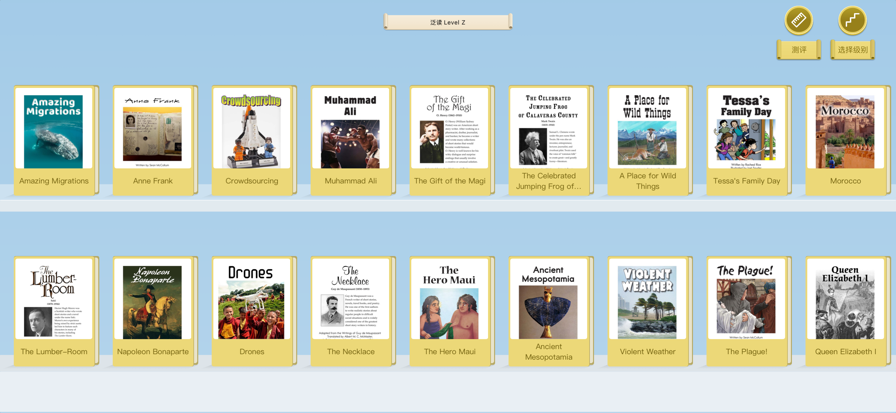Open The Hero Maui book cover
This screenshot has height=413, width=896.
449,299
